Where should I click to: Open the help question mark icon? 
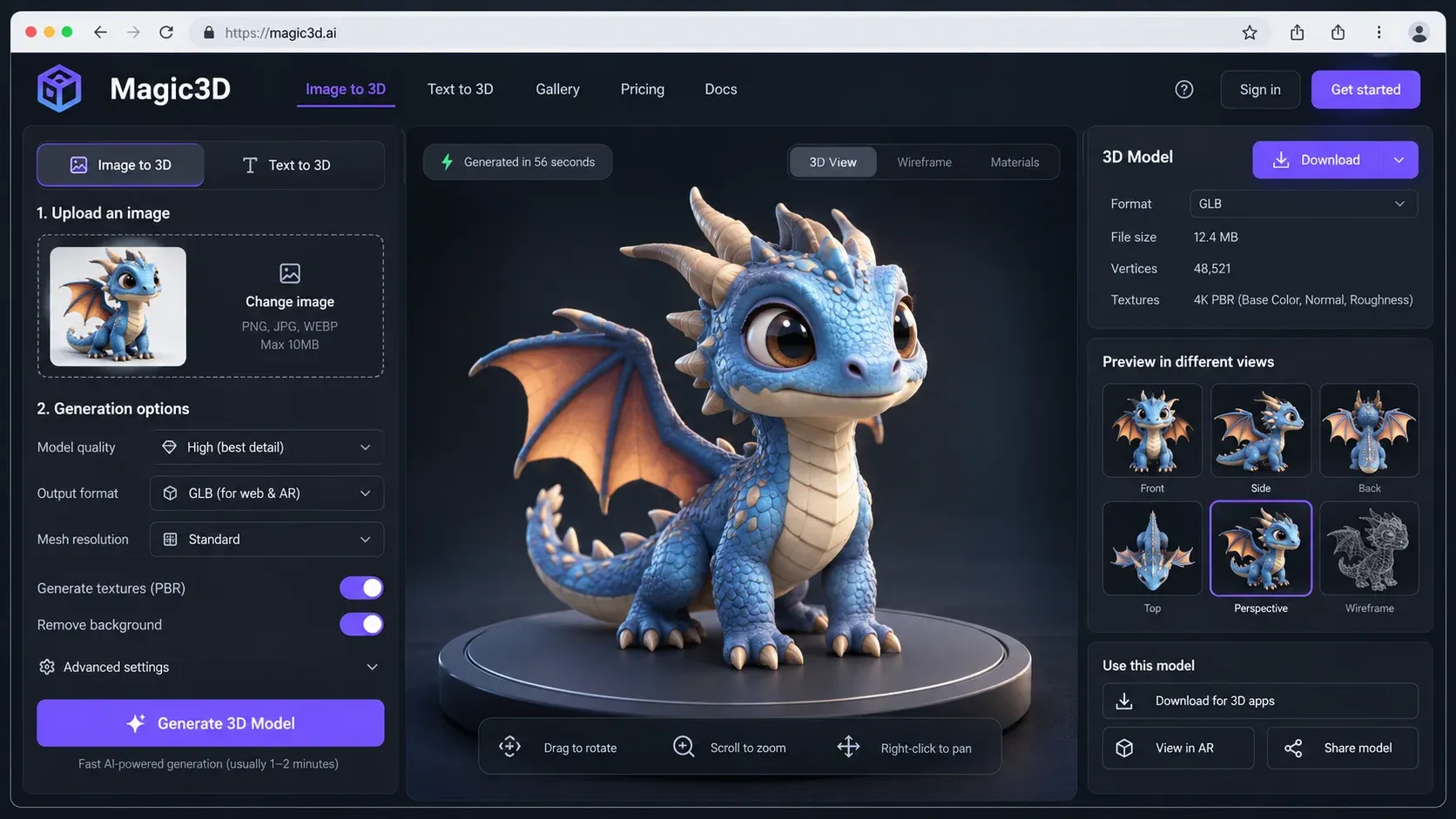(1183, 89)
